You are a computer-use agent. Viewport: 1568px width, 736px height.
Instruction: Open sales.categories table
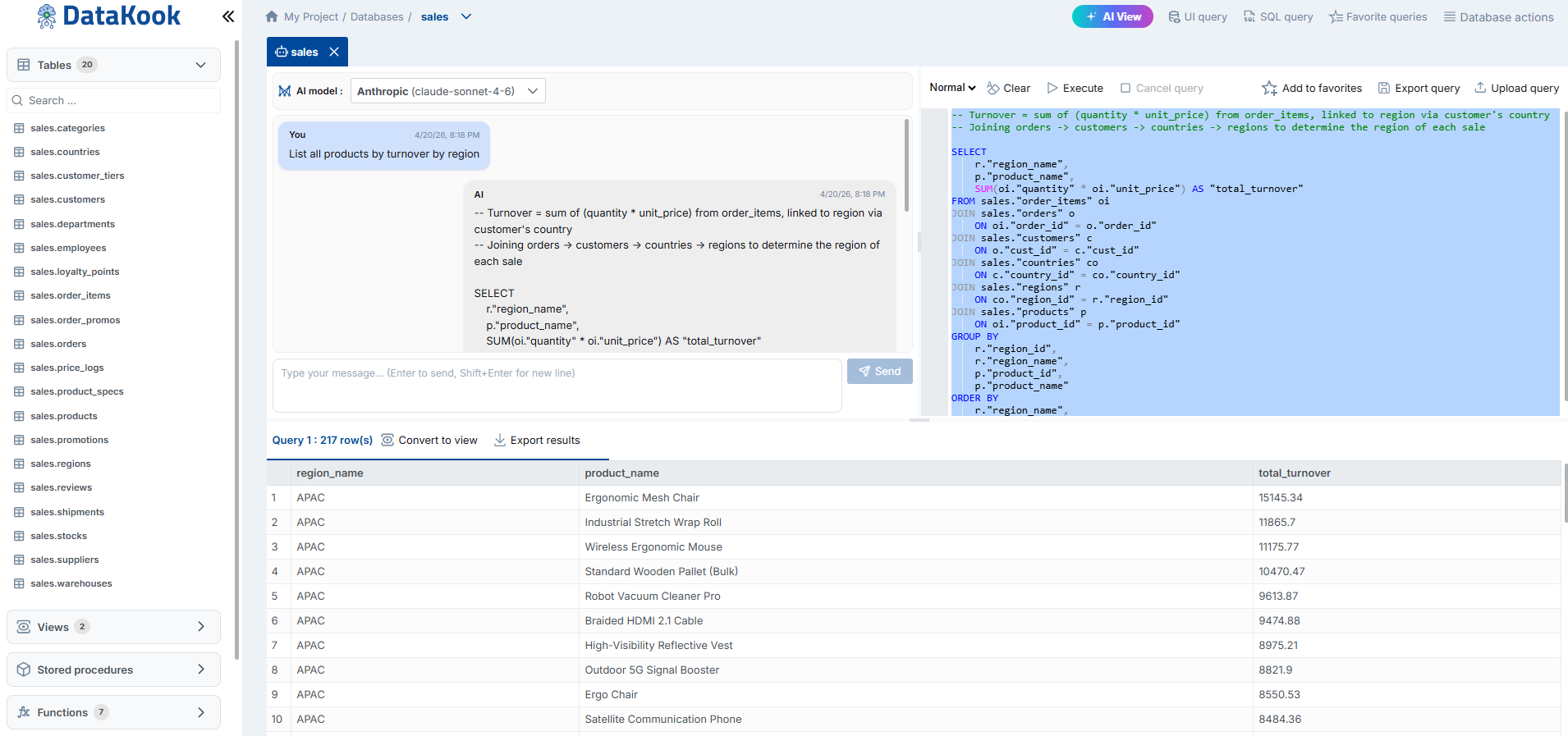[x=68, y=128]
